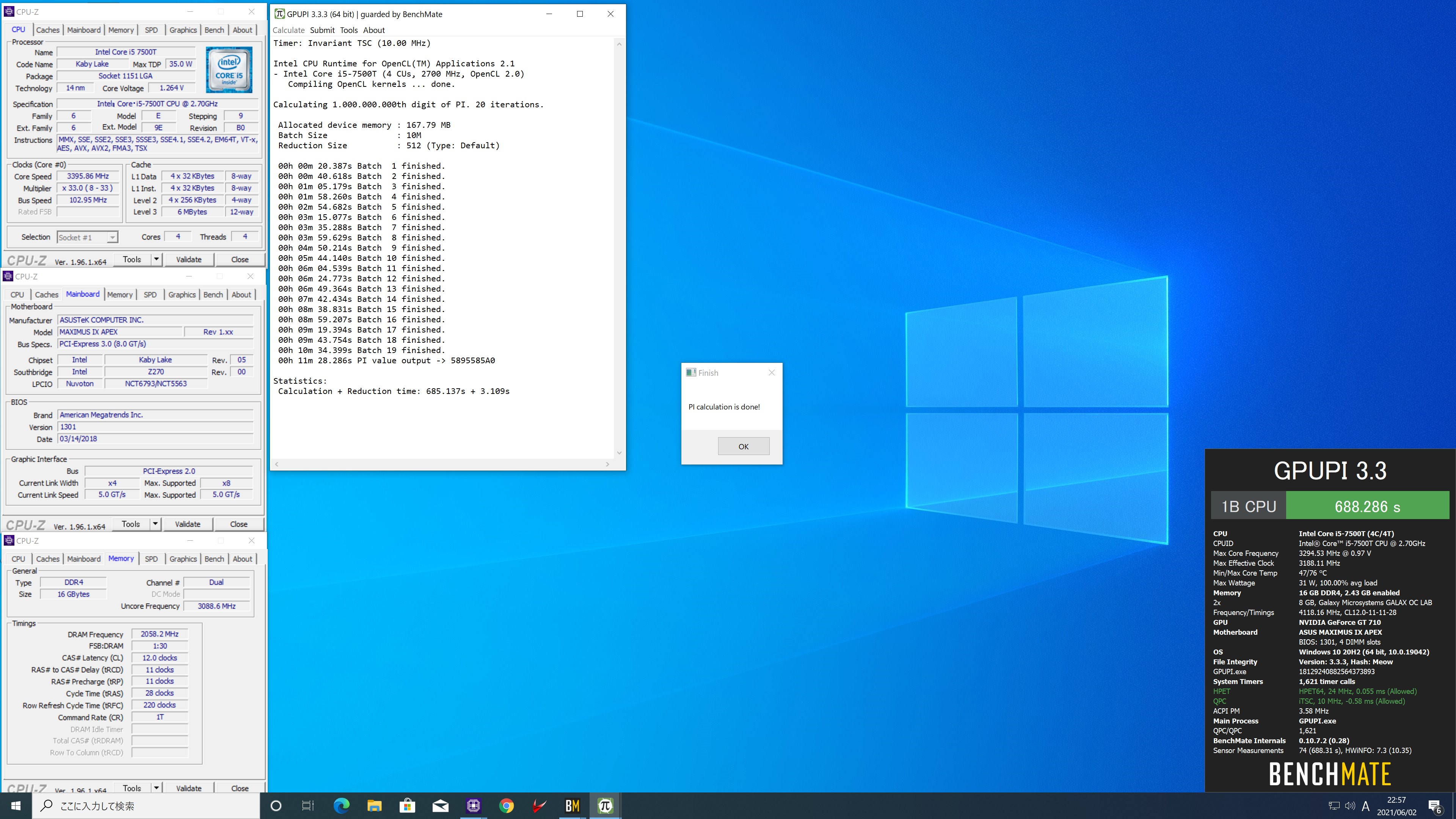Click Validate in Mainboard CPU-Z window

(x=188, y=524)
